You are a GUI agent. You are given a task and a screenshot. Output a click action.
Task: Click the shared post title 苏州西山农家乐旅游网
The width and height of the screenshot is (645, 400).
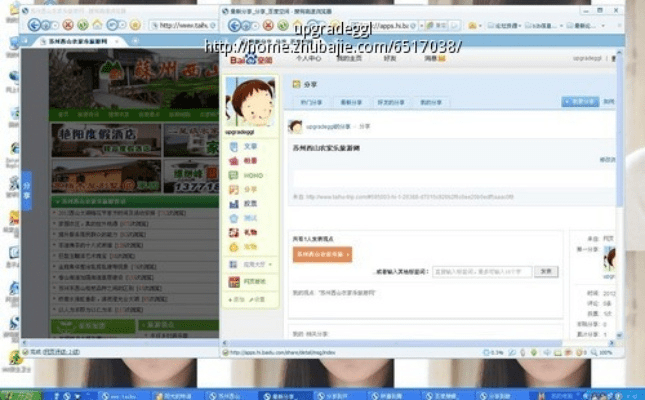[326, 148]
